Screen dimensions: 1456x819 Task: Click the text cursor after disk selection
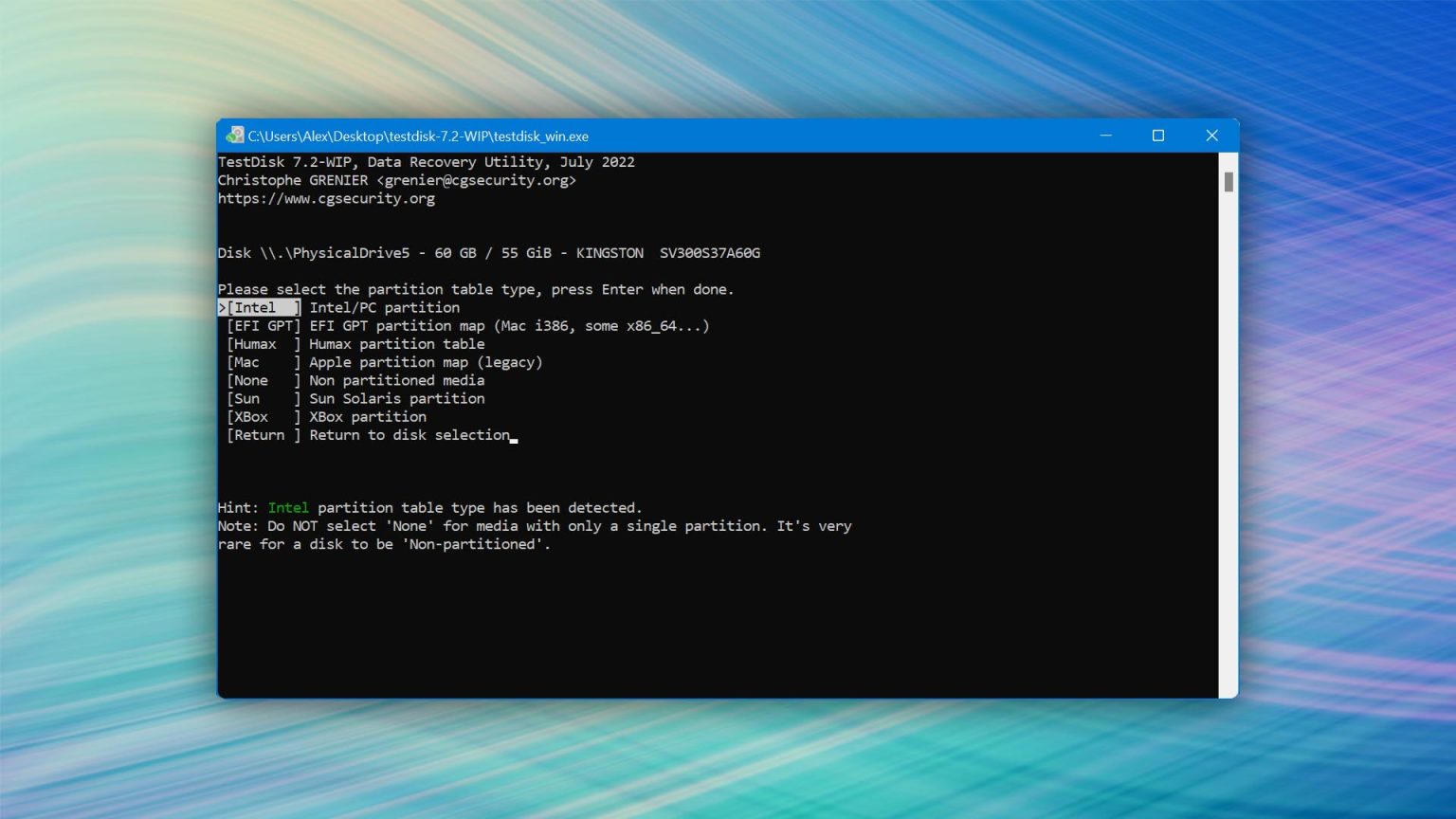coord(513,439)
